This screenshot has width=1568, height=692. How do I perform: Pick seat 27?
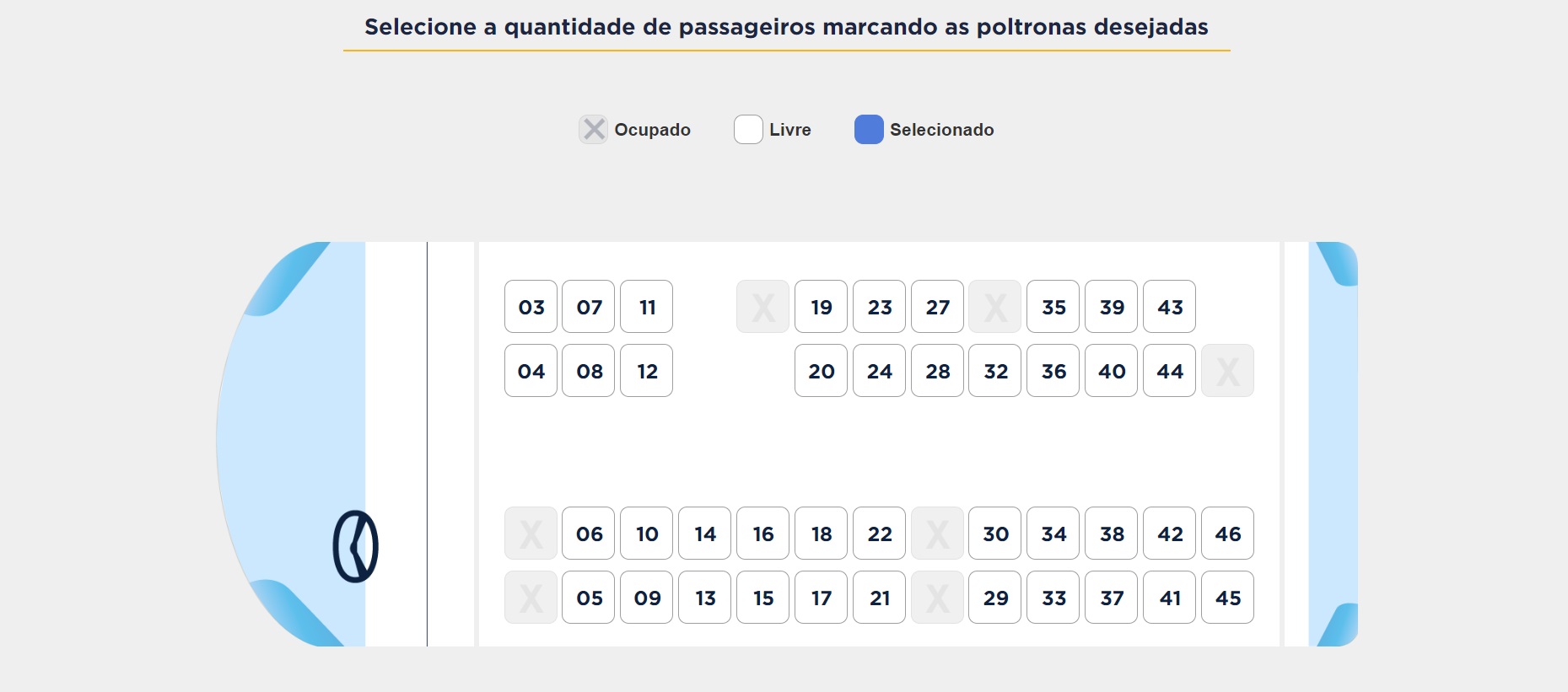(x=937, y=307)
